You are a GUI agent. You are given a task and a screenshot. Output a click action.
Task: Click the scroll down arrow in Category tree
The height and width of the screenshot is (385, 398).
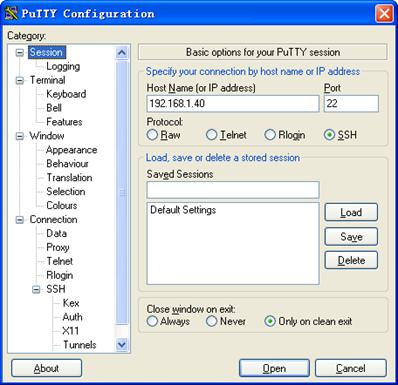pos(122,344)
